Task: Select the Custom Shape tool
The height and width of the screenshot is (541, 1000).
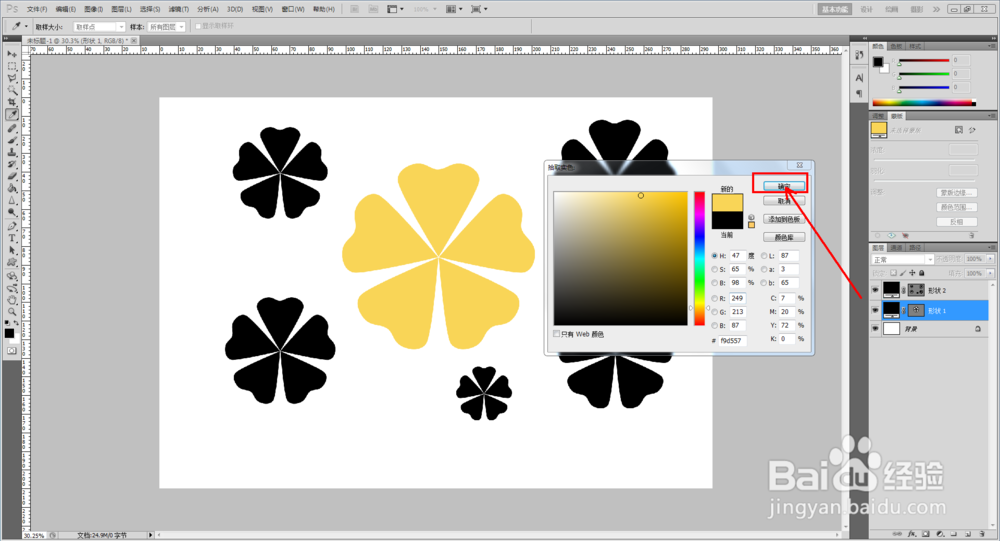Action: pos(11,263)
